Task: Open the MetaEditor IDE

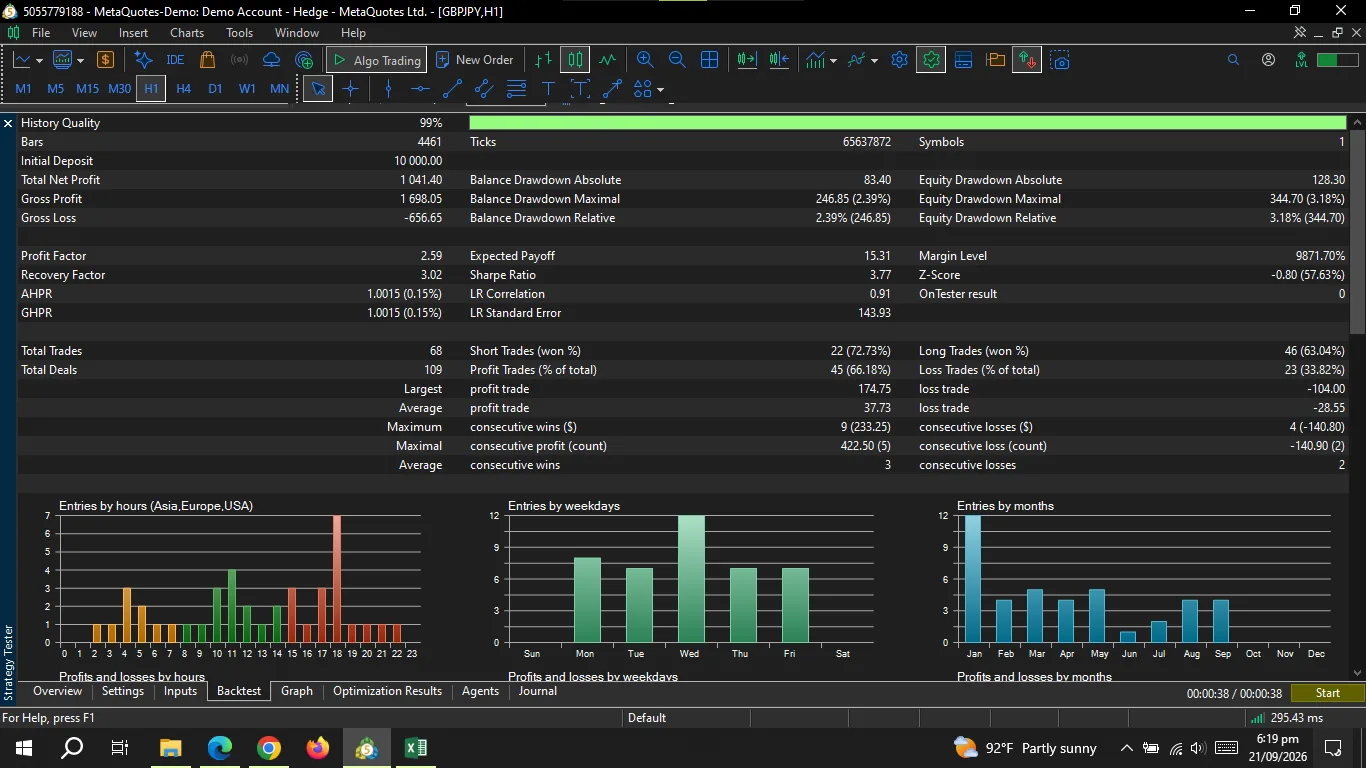Action: [175, 60]
